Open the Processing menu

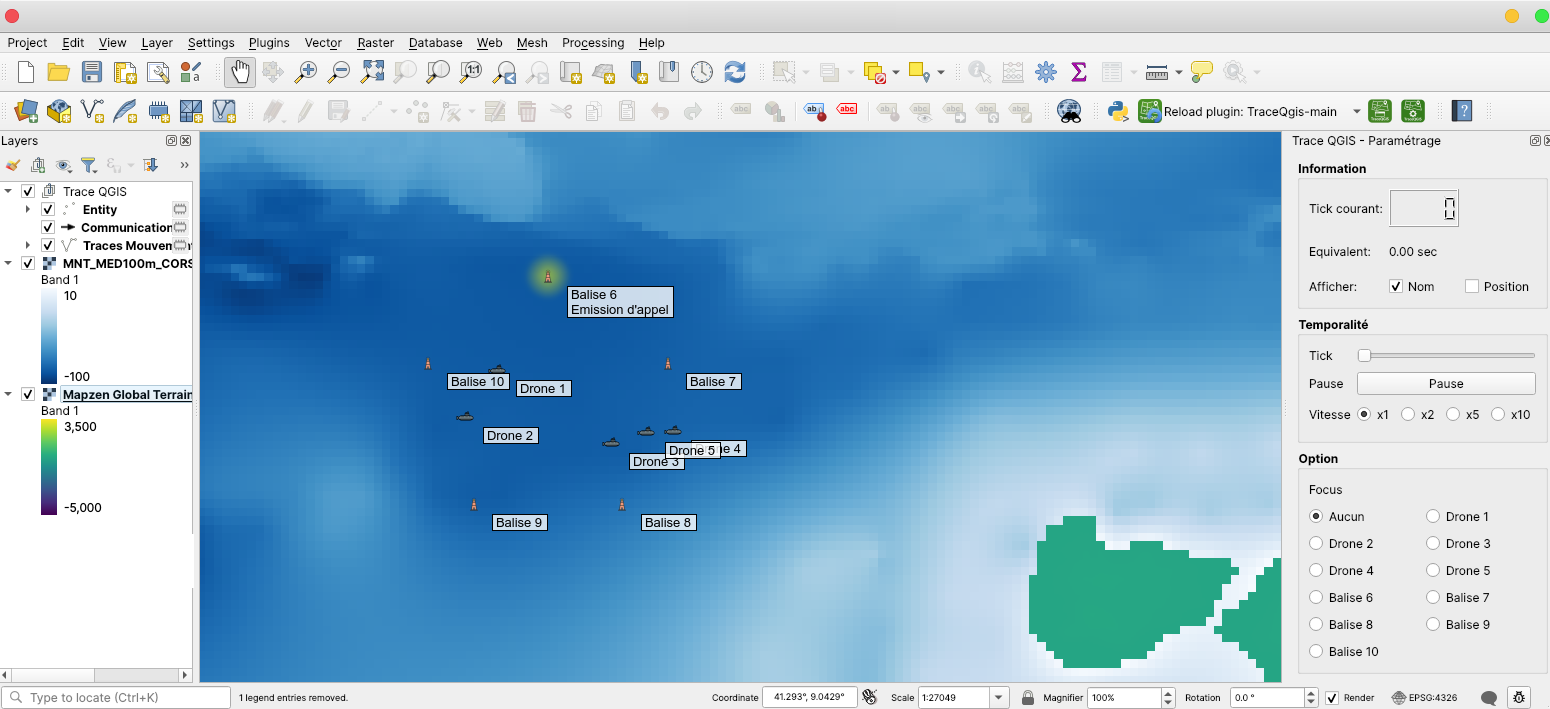[x=593, y=43]
